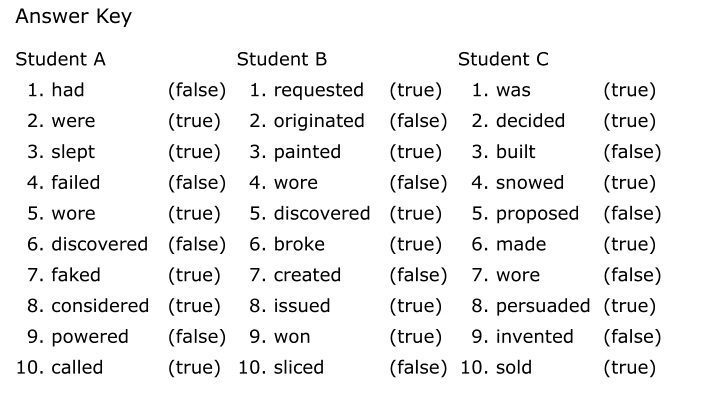Click 'called' in Student A's answers
The width and height of the screenshot is (703, 407).
(77, 368)
